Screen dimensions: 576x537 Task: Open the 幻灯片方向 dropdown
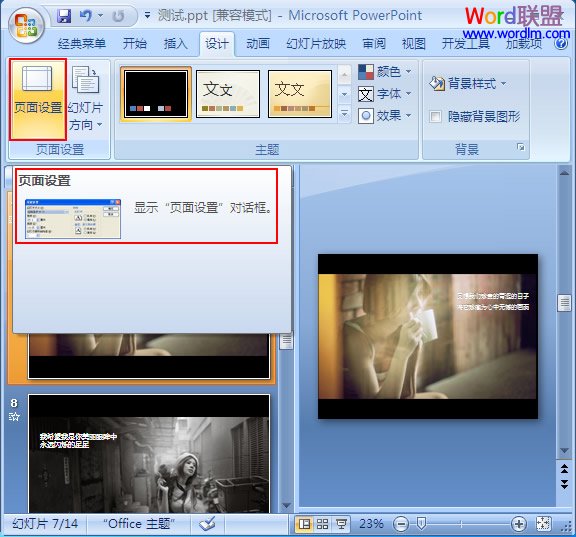tap(85, 98)
